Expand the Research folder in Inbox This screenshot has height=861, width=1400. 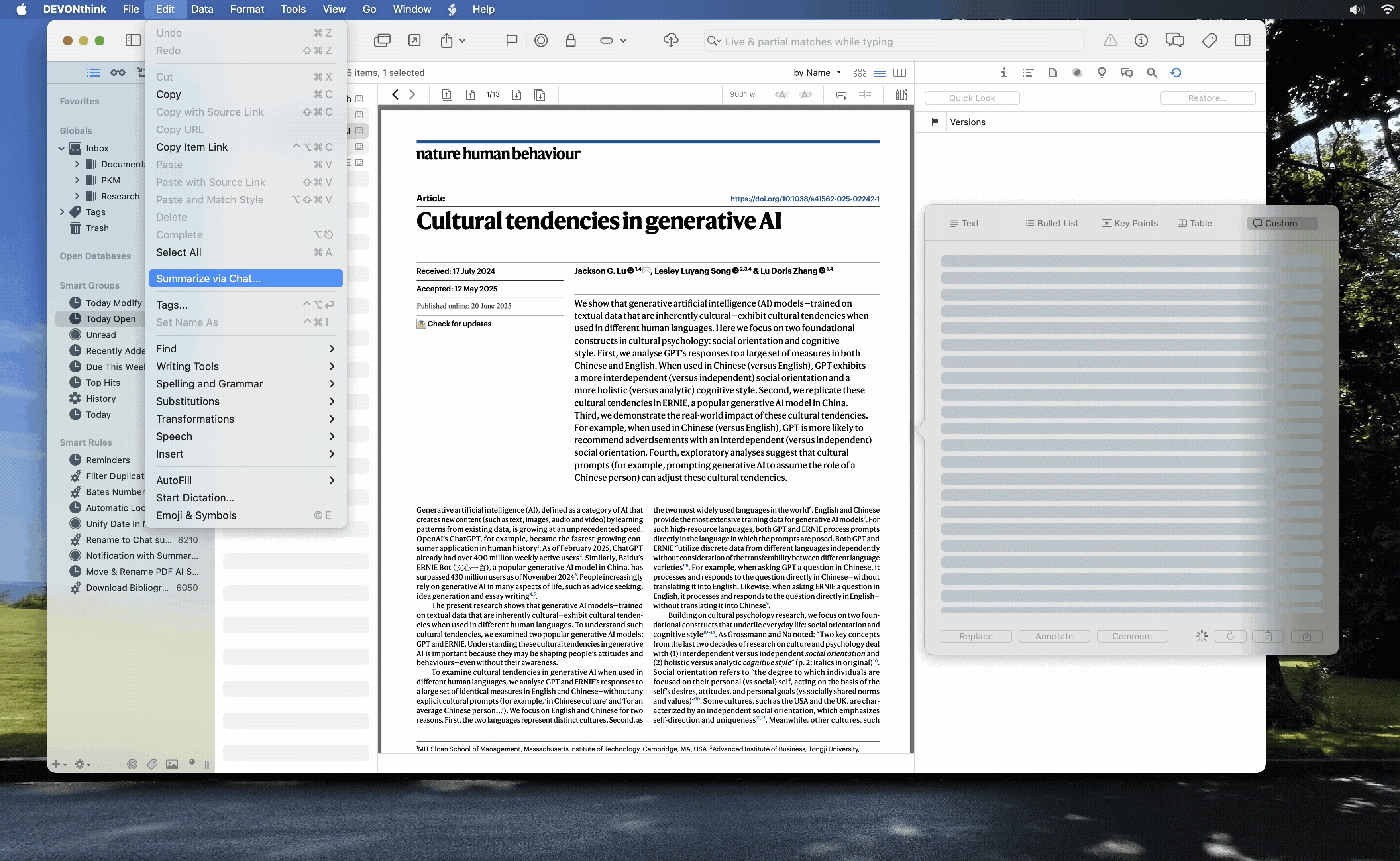[77, 196]
